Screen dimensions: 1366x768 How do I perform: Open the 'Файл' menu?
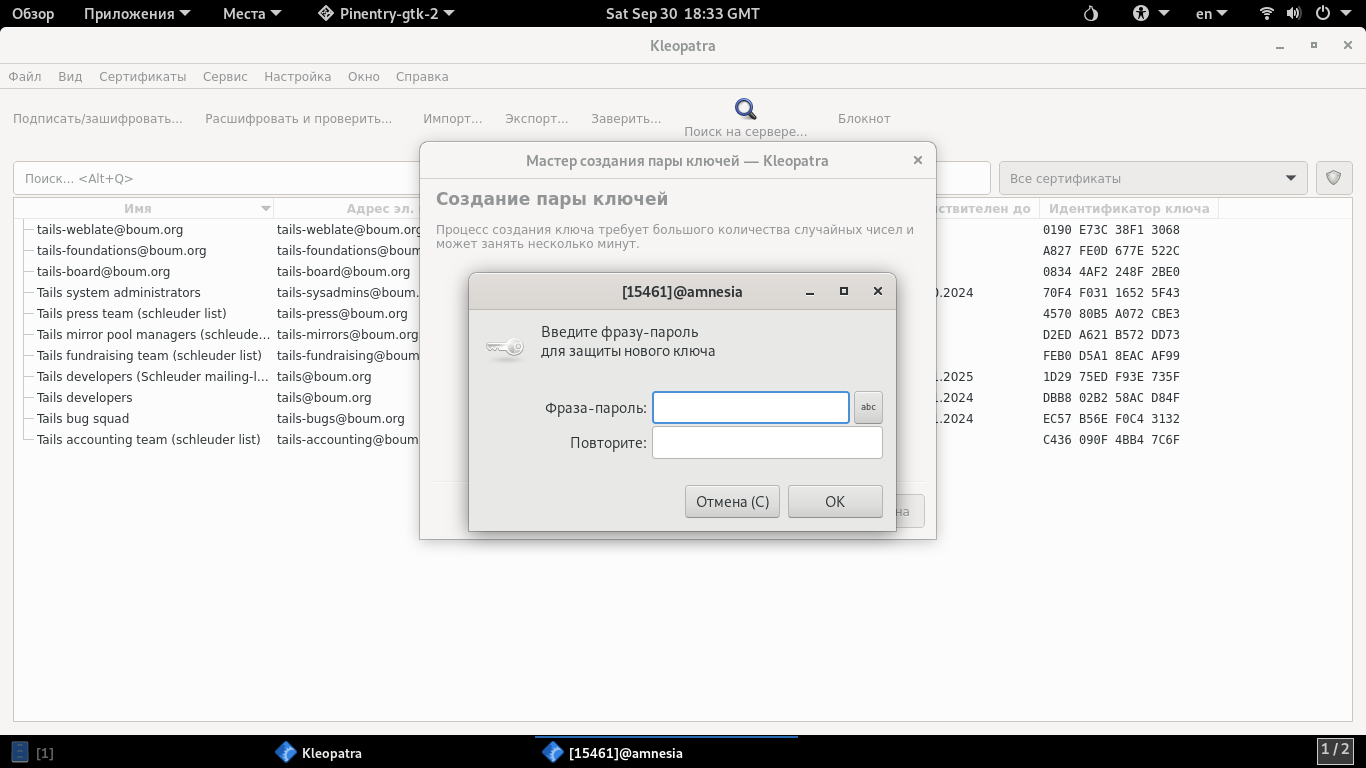[x=25, y=76]
